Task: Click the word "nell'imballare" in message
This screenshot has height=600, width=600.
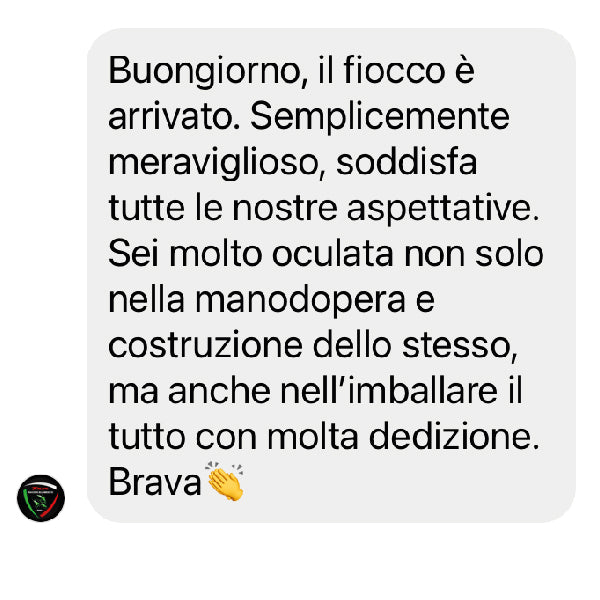Action: (389, 391)
